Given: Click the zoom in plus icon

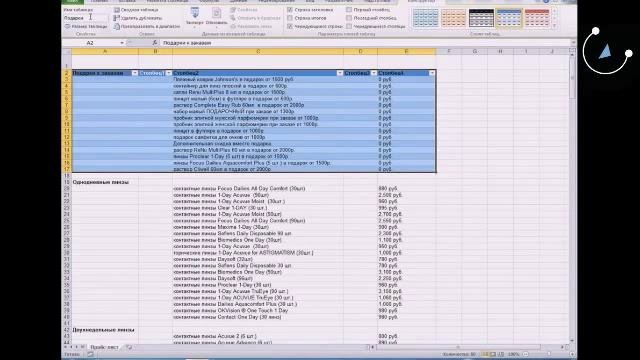Looking at the screenshot, I should tap(572, 354).
